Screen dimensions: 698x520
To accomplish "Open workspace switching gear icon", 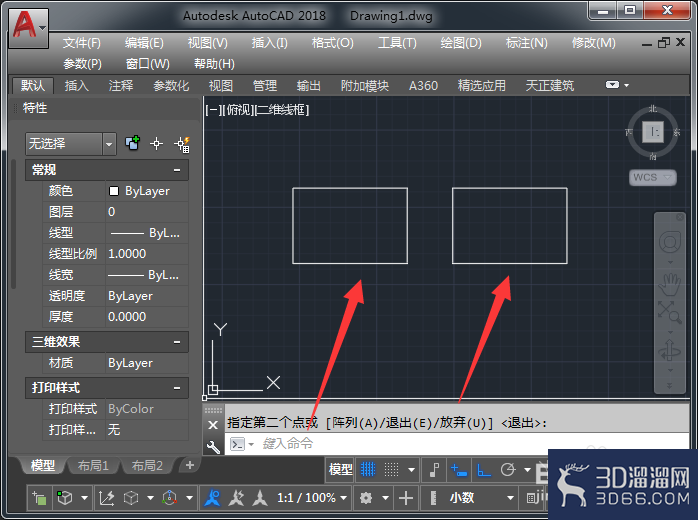I will (x=366, y=498).
